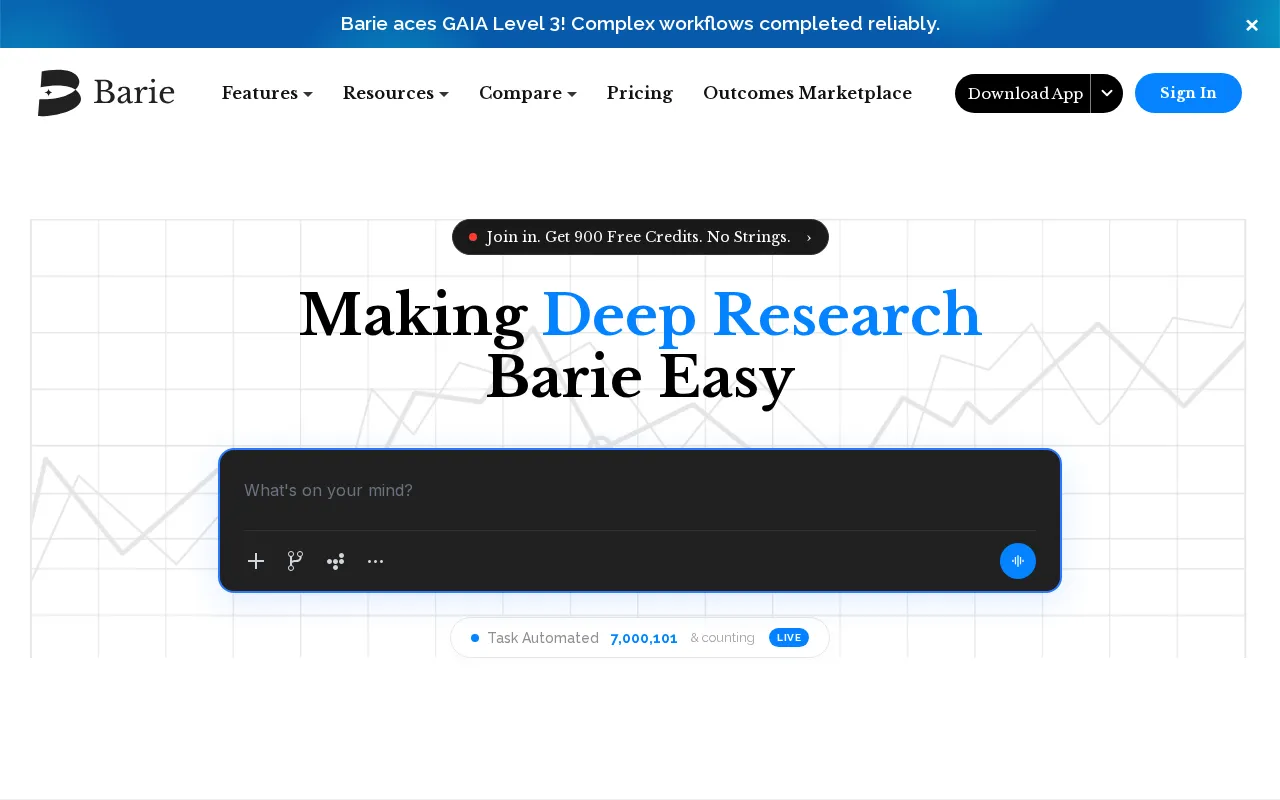Image resolution: width=1280 pixels, height=800 pixels.
Task: Expand the Compare menu
Action: click(x=527, y=93)
